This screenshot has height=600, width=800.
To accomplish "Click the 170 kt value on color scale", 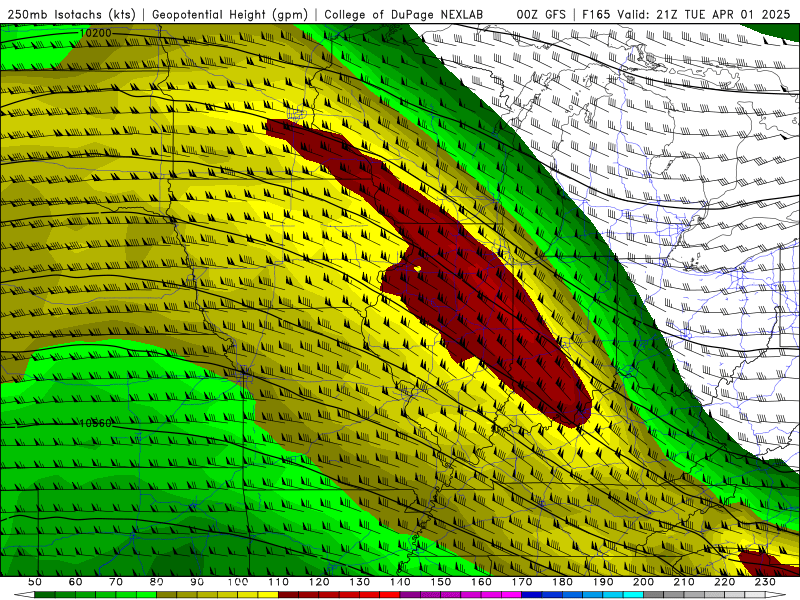I will 522,582.
